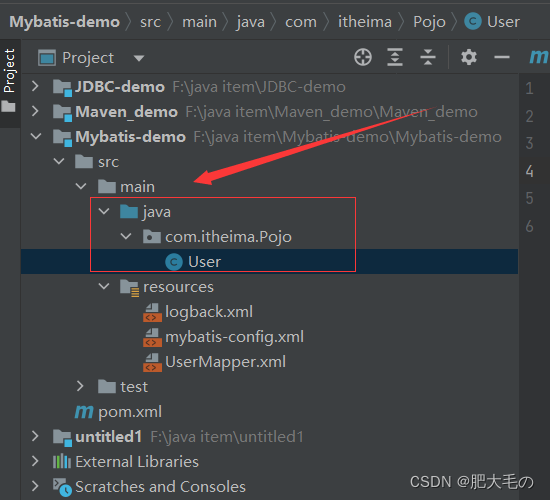Collapse the main folder chevron
This screenshot has width=550, height=500.
click(81, 186)
